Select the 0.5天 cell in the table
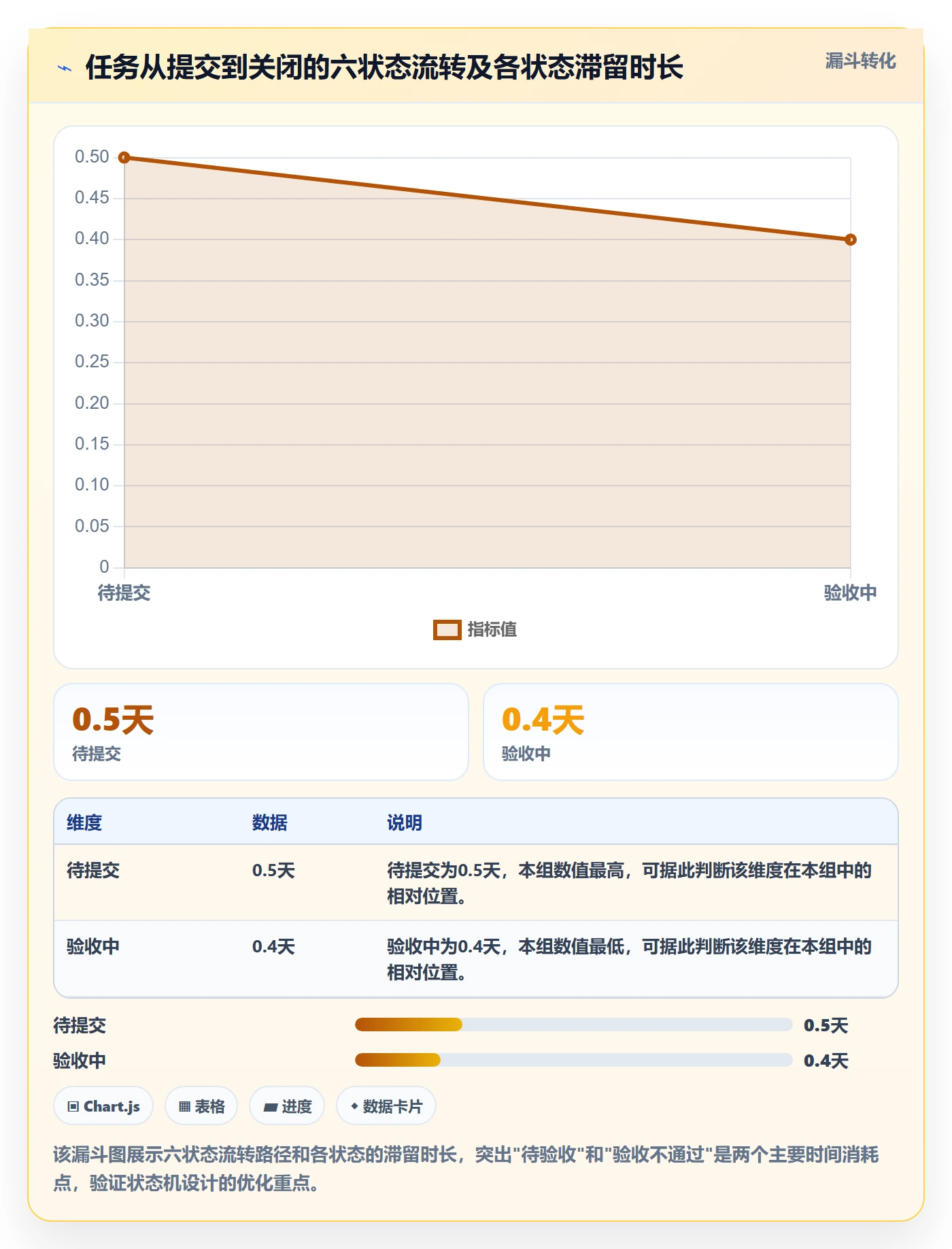Image resolution: width=952 pixels, height=1249 pixels. pyautogui.click(x=273, y=870)
